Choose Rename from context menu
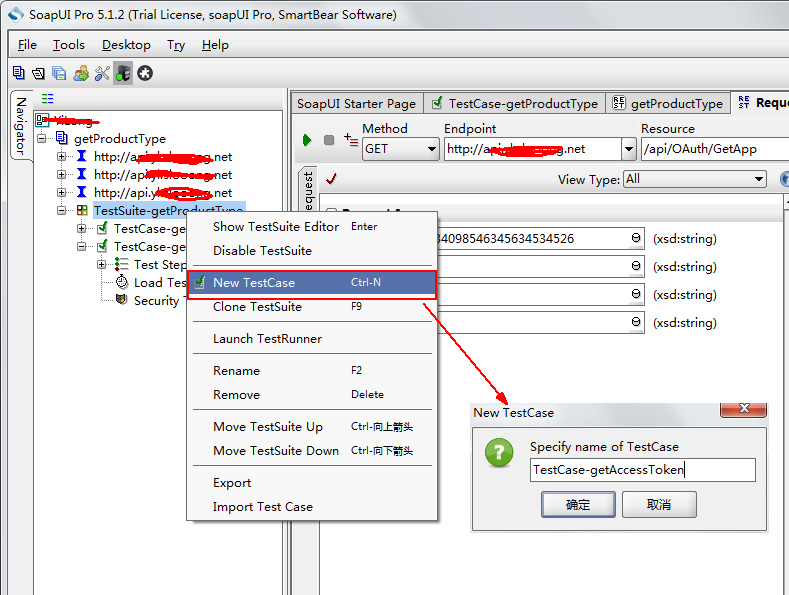The image size is (789, 595). [312, 370]
